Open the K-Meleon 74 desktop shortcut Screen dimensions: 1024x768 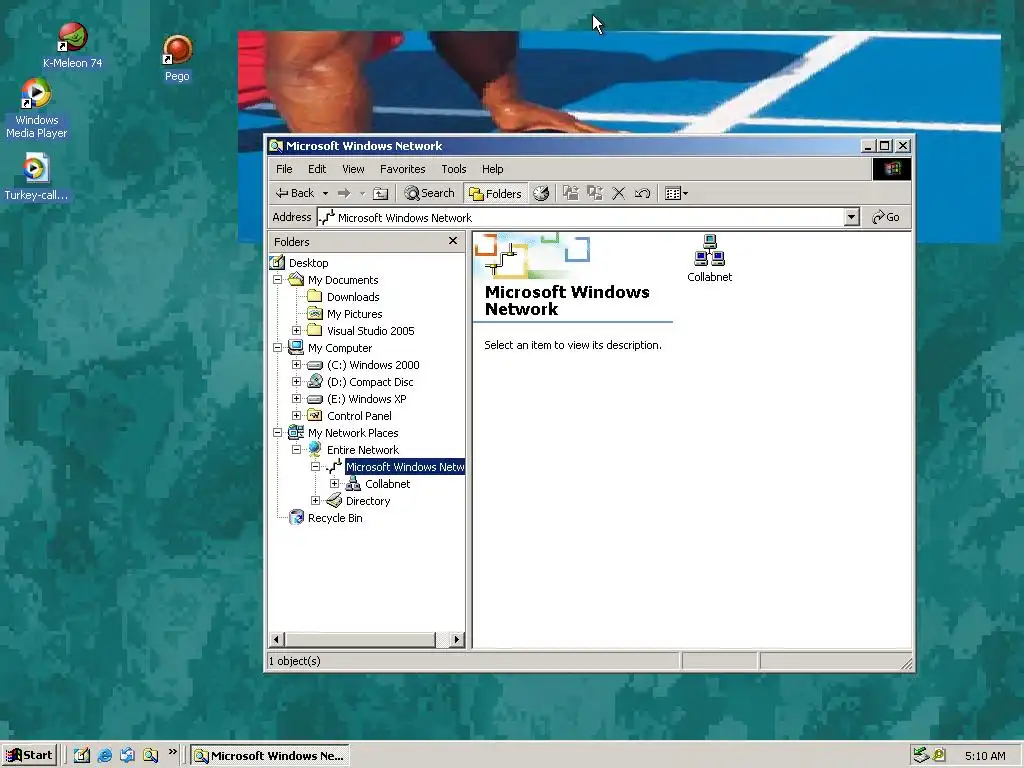[72, 46]
